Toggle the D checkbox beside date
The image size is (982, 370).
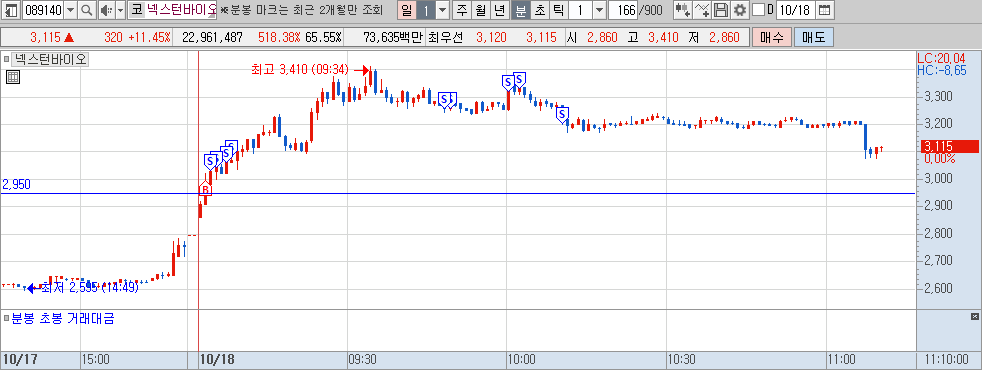point(758,10)
